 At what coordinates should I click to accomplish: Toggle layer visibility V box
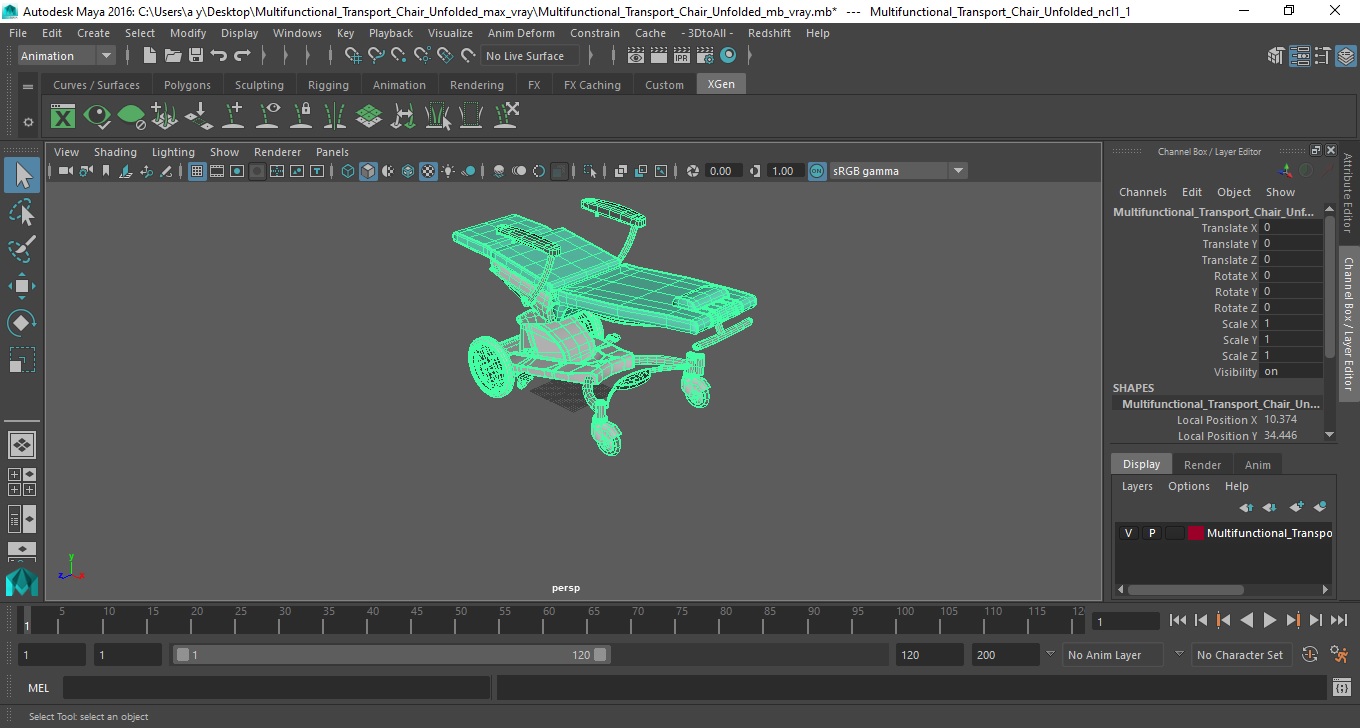[x=1129, y=533]
